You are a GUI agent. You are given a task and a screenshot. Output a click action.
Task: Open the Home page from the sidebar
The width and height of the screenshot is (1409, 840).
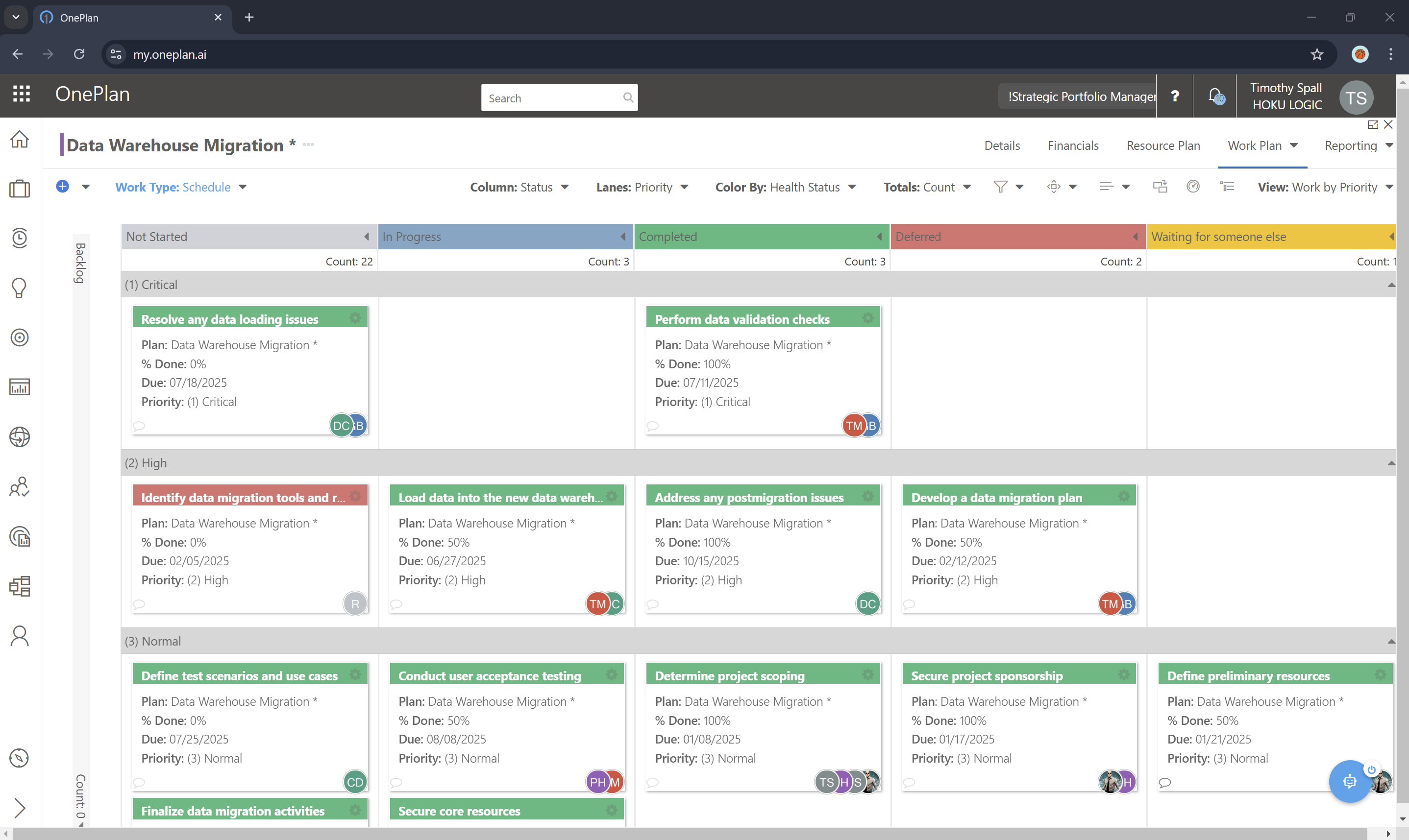pyautogui.click(x=20, y=139)
